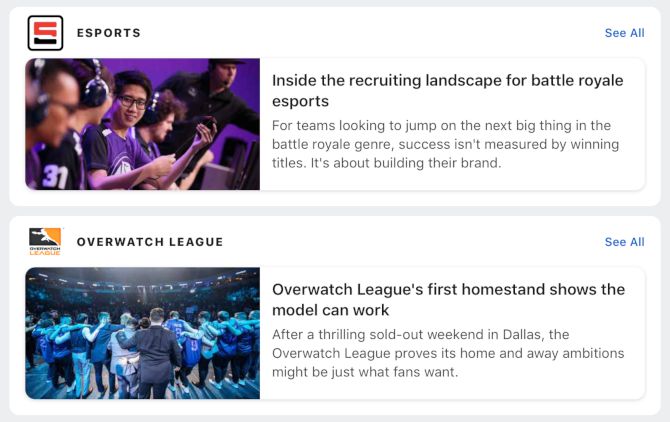The image size is (670, 422).
Task: Tap the jersey number 31 in photo
Action: tap(55, 175)
